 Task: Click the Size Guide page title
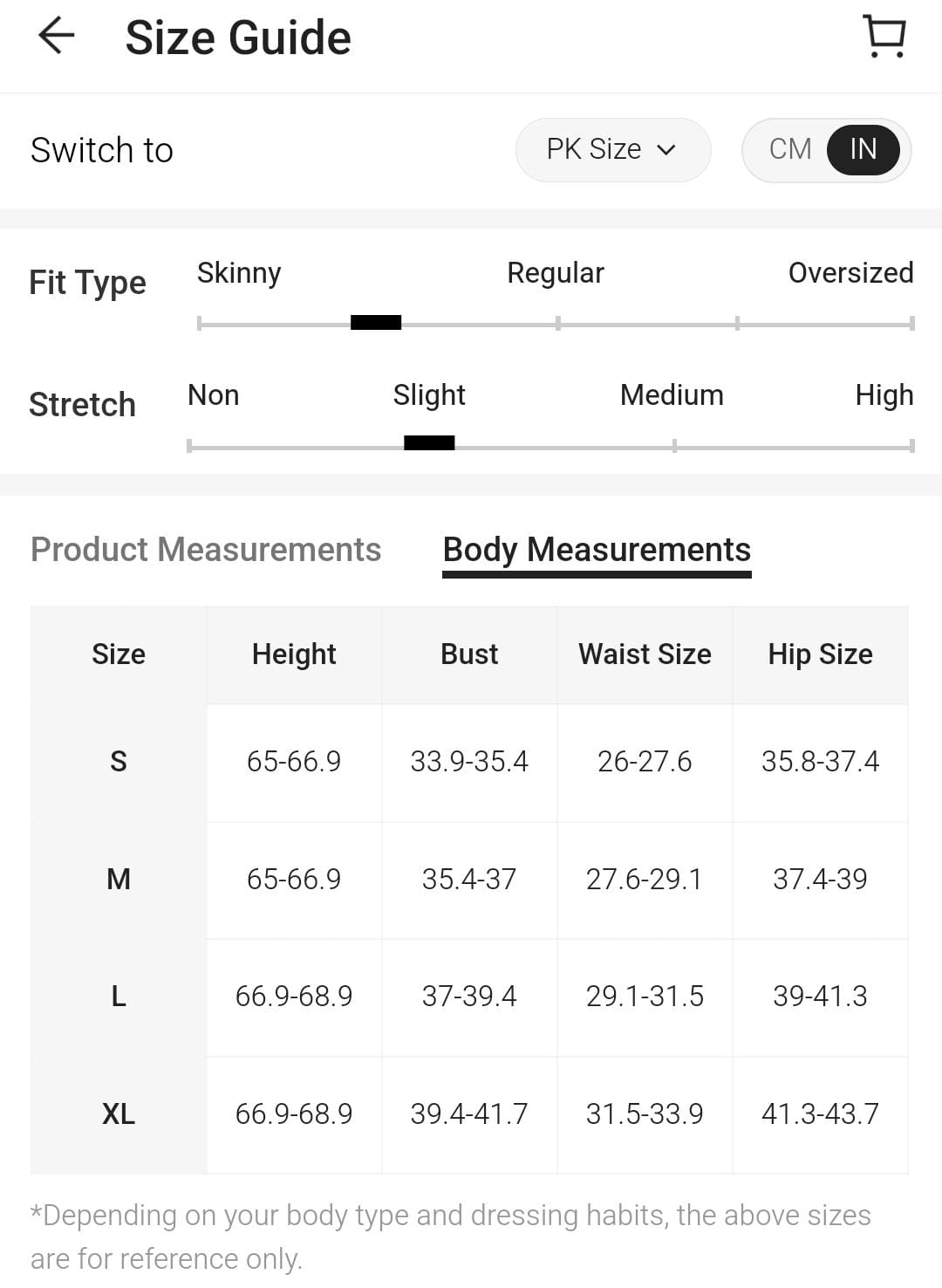[238, 38]
